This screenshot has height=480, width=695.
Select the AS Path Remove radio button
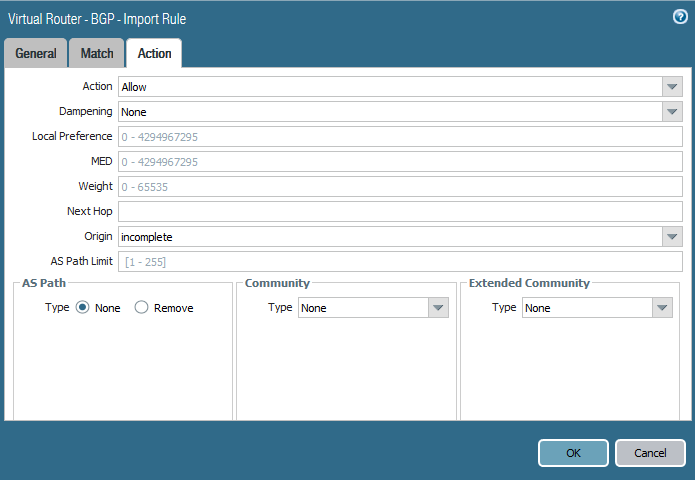142,308
